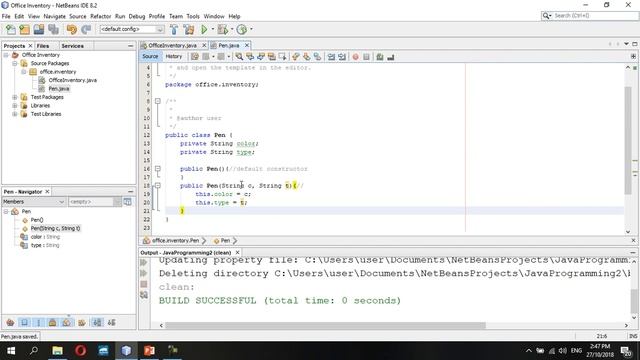The height and width of the screenshot is (360, 640).
Task: Click the editor vertical scrollbar
Action: tap(628, 140)
